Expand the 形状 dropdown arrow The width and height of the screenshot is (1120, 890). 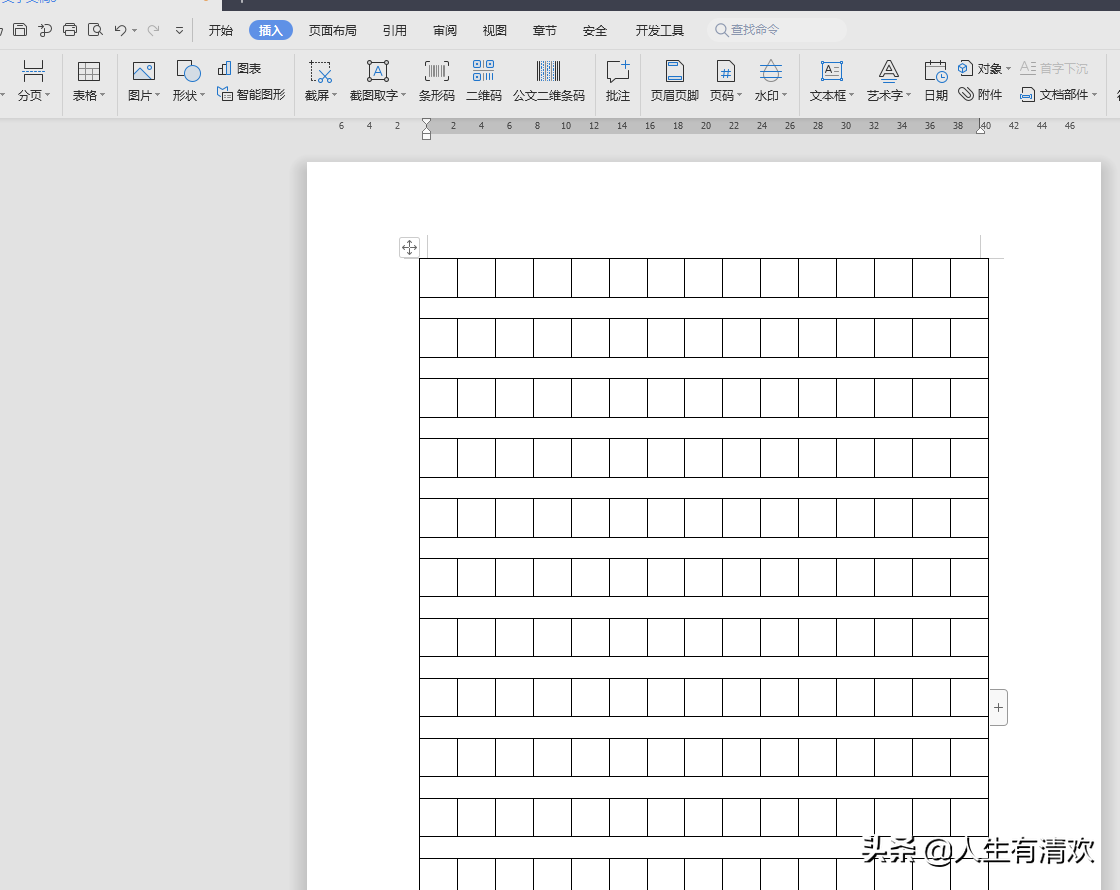203,95
